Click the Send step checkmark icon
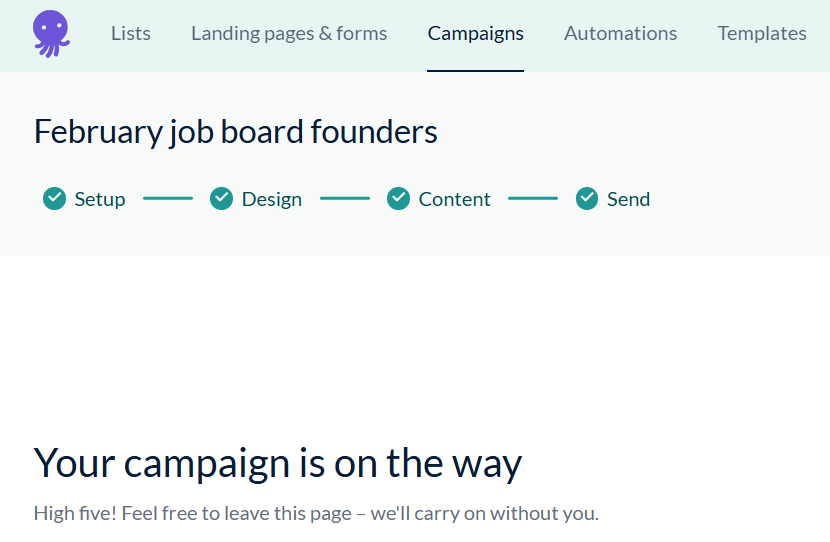Screen dimensions: 830x542 pyautogui.click(x=587, y=199)
